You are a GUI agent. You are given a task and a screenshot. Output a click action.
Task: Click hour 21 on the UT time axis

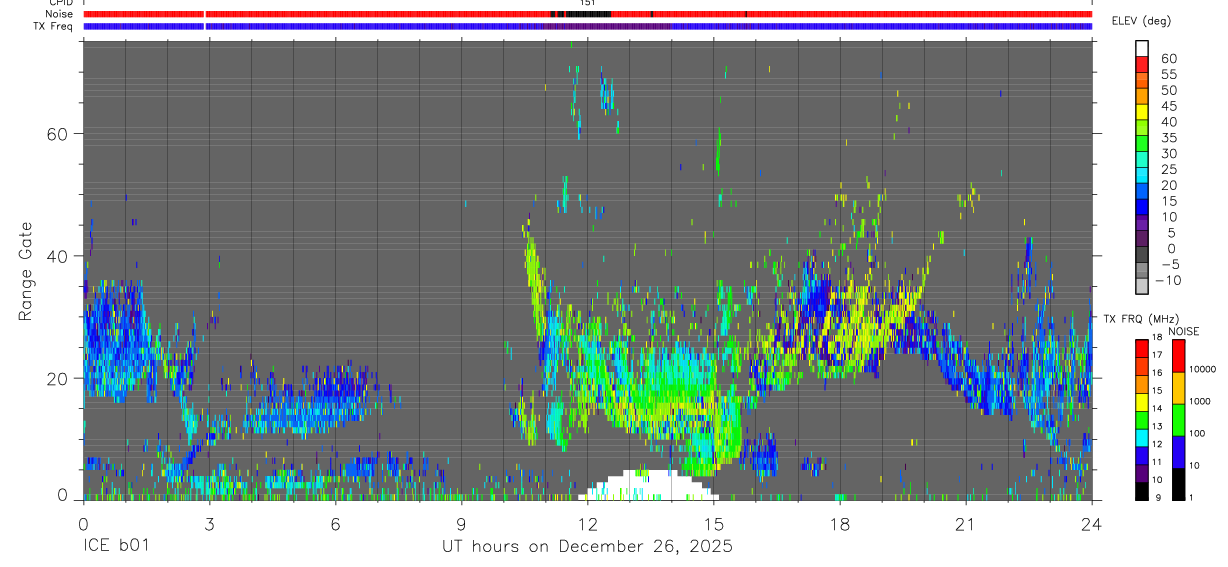pyautogui.click(x=966, y=523)
